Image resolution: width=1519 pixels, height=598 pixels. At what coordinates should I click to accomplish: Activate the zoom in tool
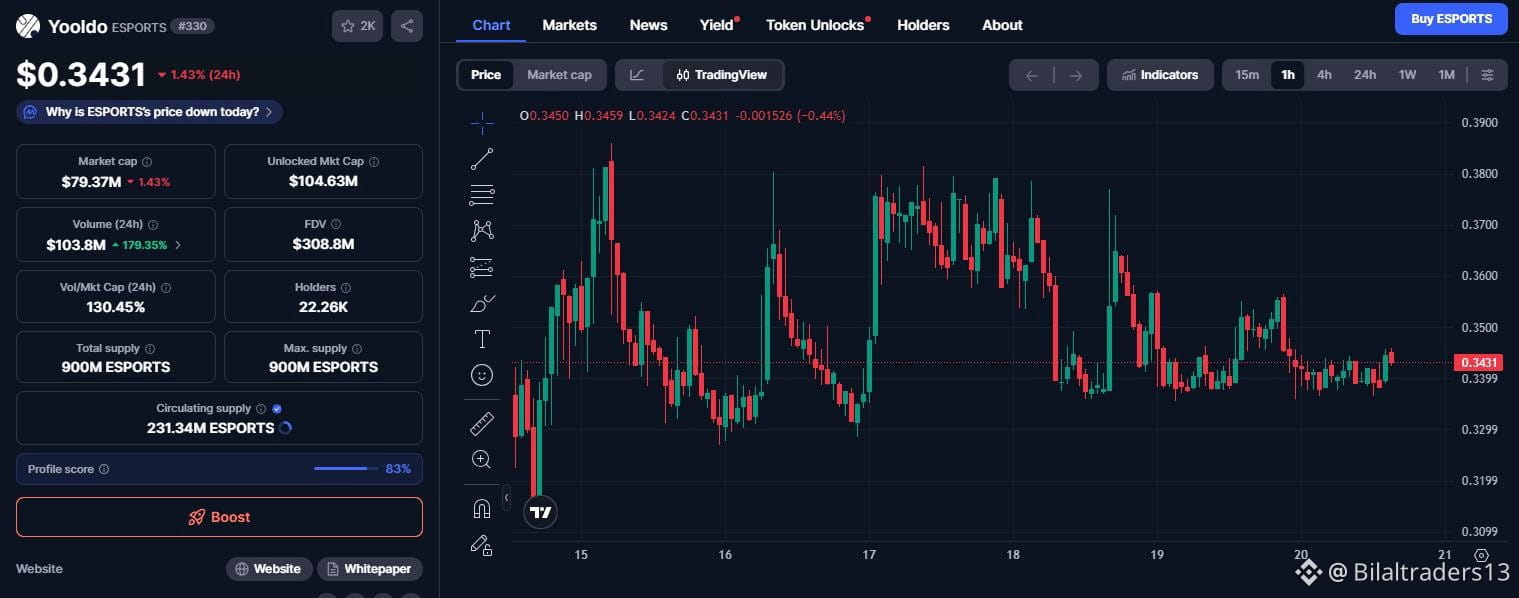(x=482, y=460)
